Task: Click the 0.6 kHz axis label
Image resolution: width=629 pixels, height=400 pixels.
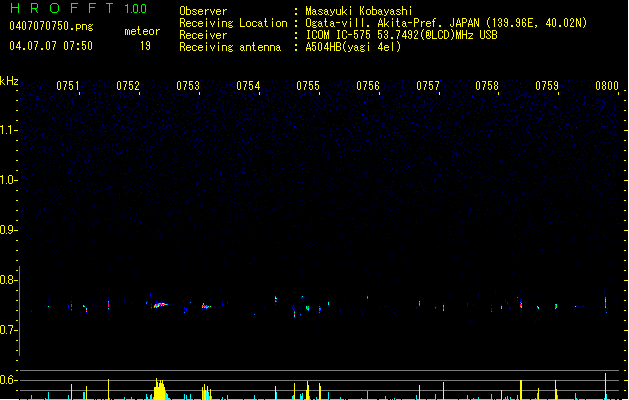Action: point(8,380)
